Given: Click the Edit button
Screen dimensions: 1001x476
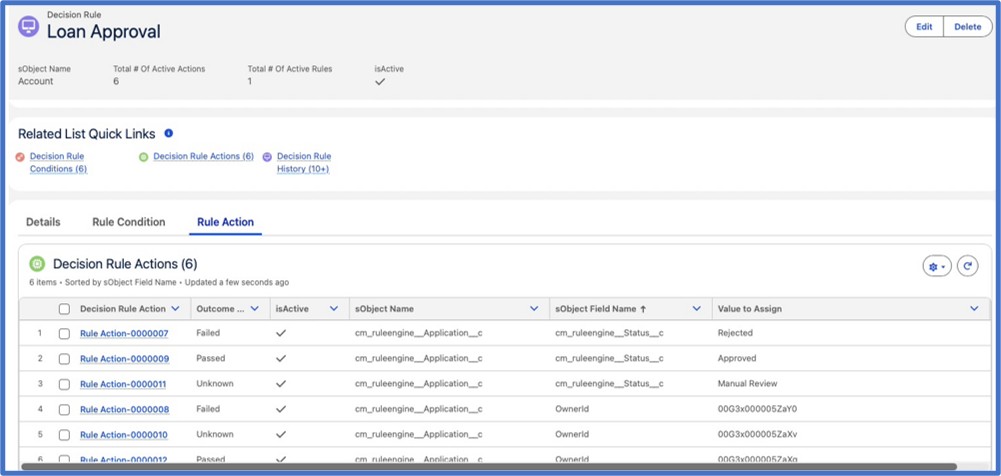Looking at the screenshot, I should point(924,27).
